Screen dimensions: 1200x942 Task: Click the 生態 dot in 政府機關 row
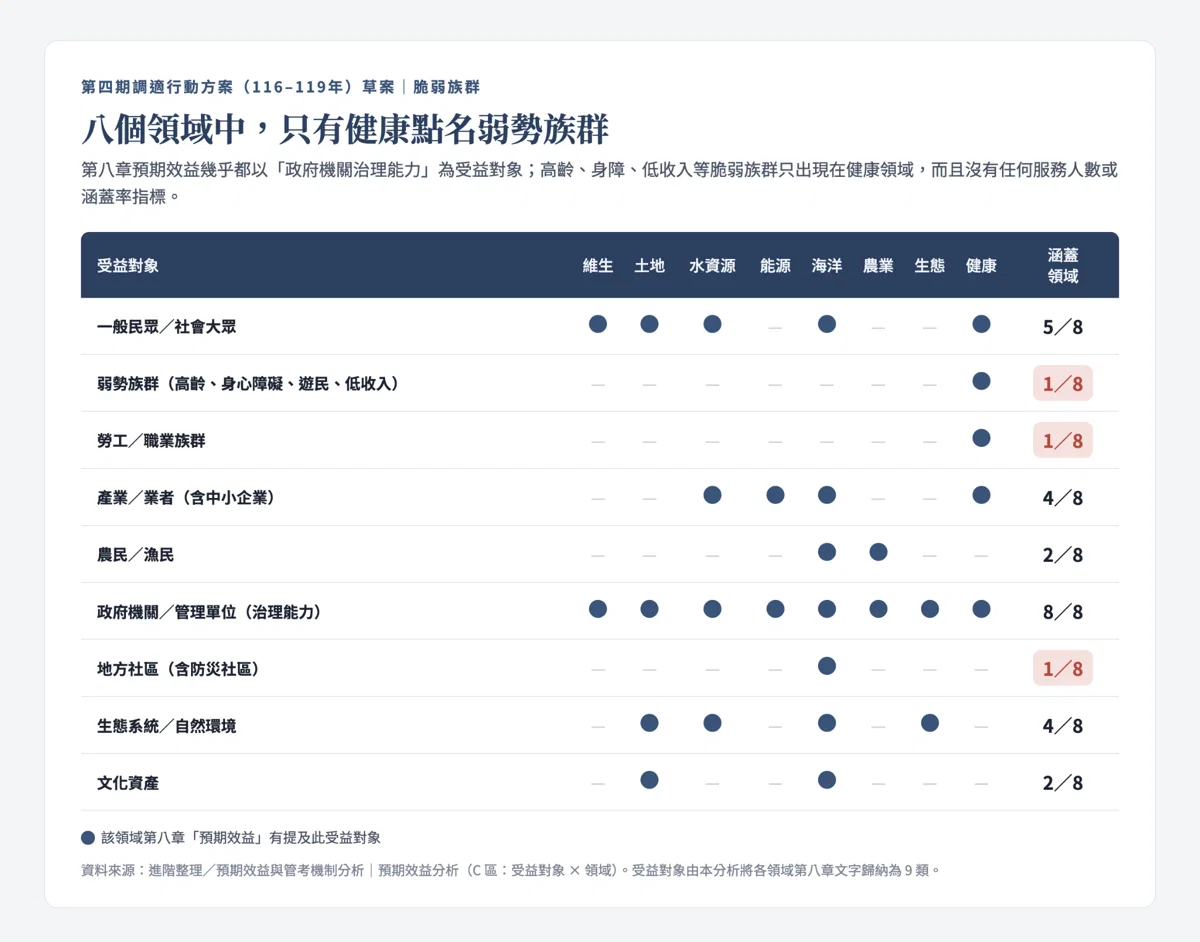[930, 609]
